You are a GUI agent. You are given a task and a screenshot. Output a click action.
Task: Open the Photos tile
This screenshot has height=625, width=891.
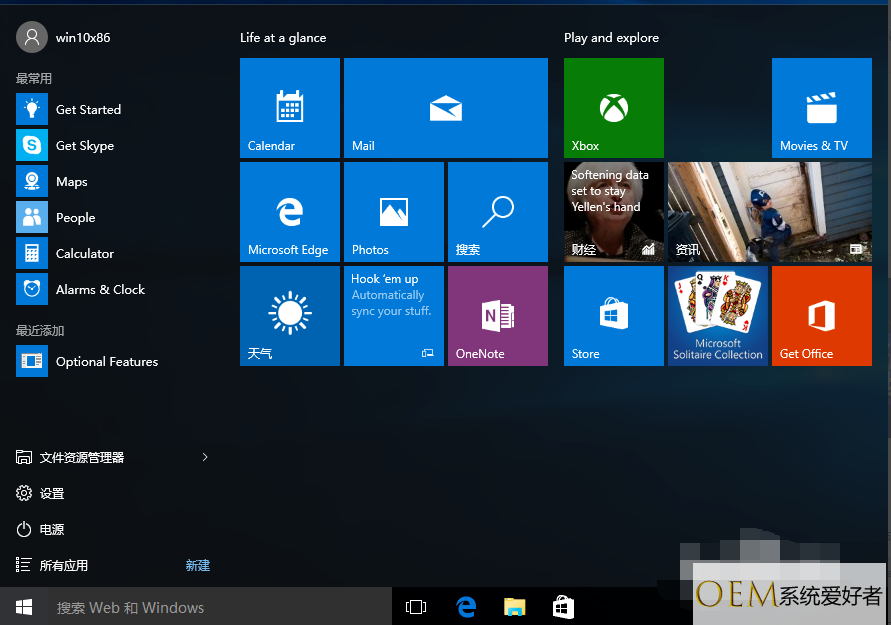(393, 211)
